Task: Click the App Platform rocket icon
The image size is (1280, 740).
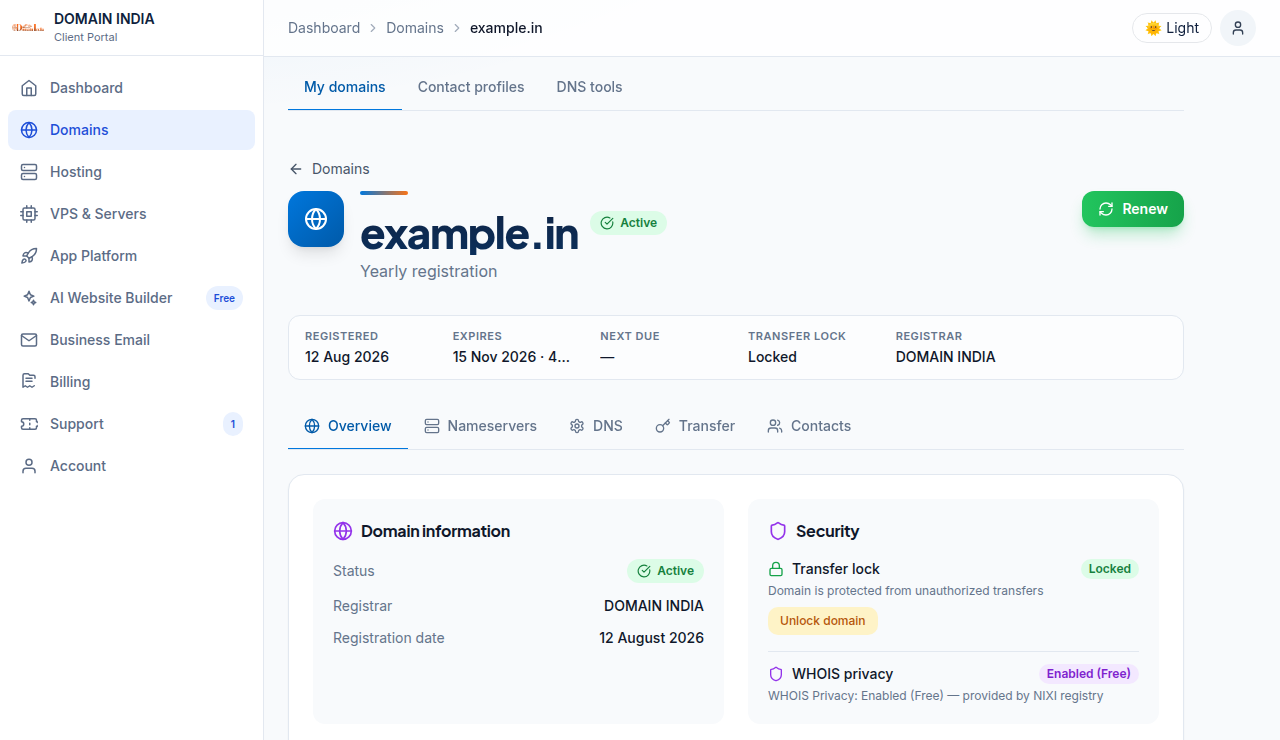Action: [x=29, y=256]
